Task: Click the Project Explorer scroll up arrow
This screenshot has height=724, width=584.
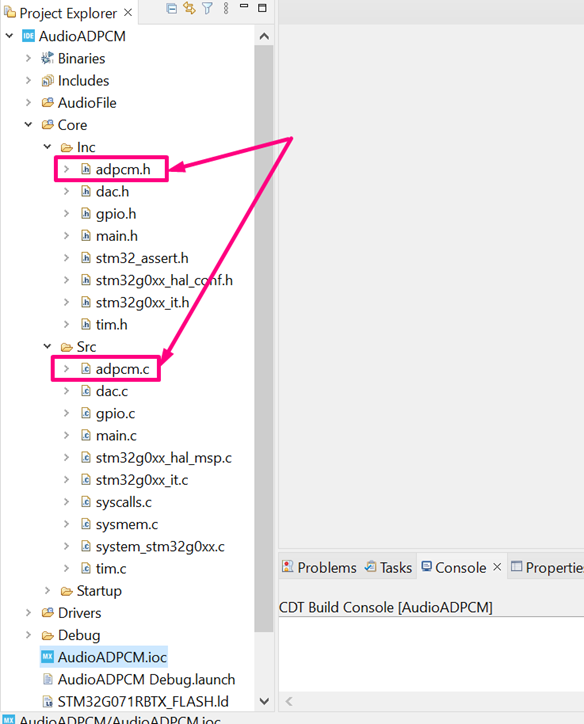Action: (x=264, y=36)
